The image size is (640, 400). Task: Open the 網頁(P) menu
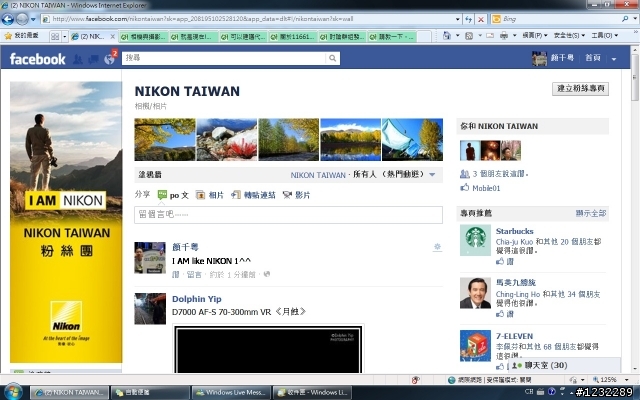[x=535, y=36]
